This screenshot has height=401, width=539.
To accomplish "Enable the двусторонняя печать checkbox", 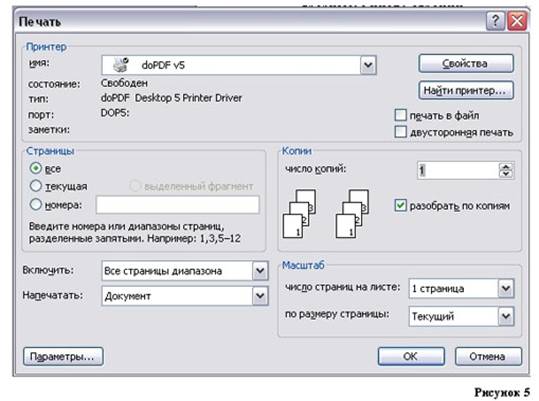I will 400,132.
